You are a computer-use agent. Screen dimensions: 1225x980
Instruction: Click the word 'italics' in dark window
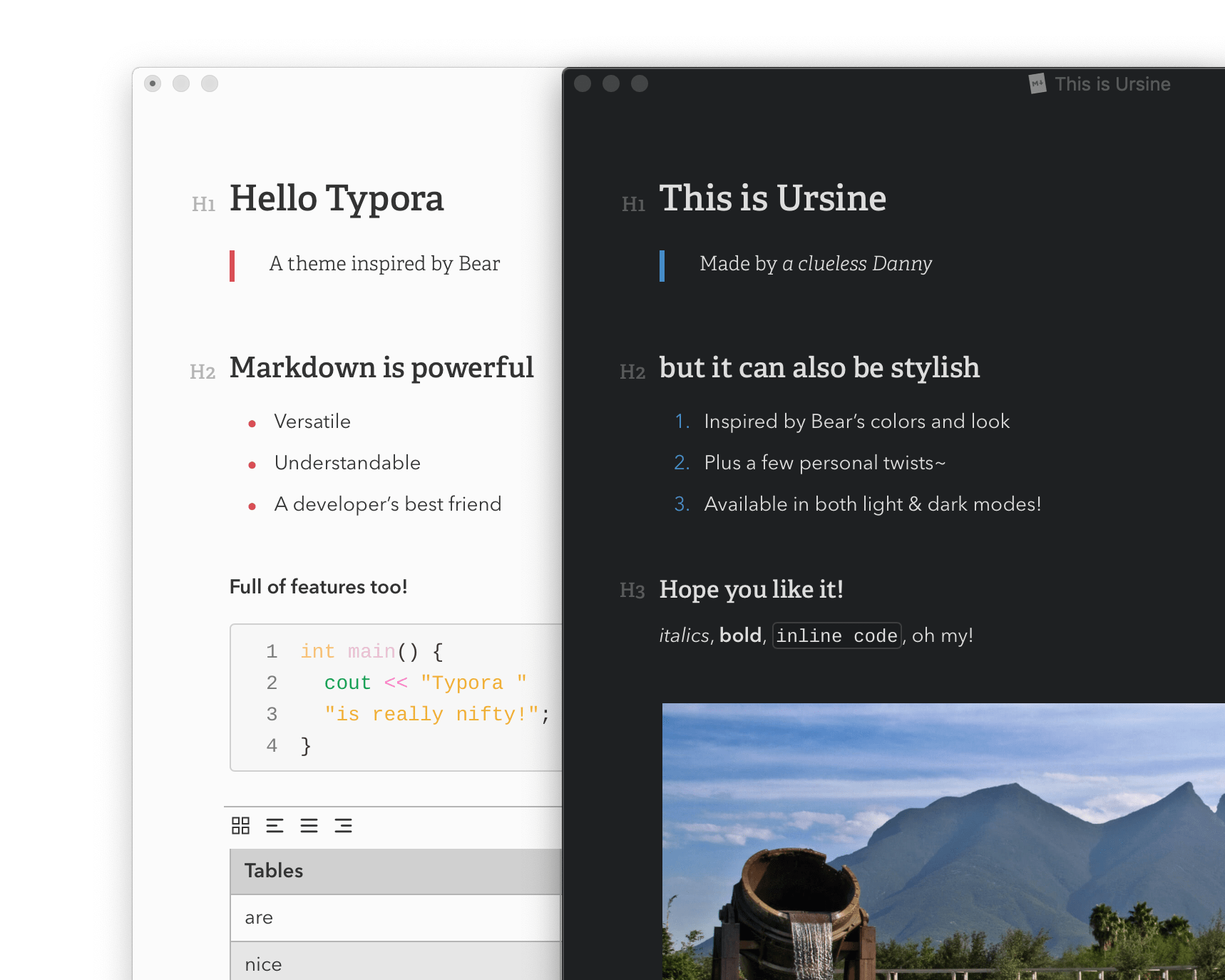pos(685,636)
